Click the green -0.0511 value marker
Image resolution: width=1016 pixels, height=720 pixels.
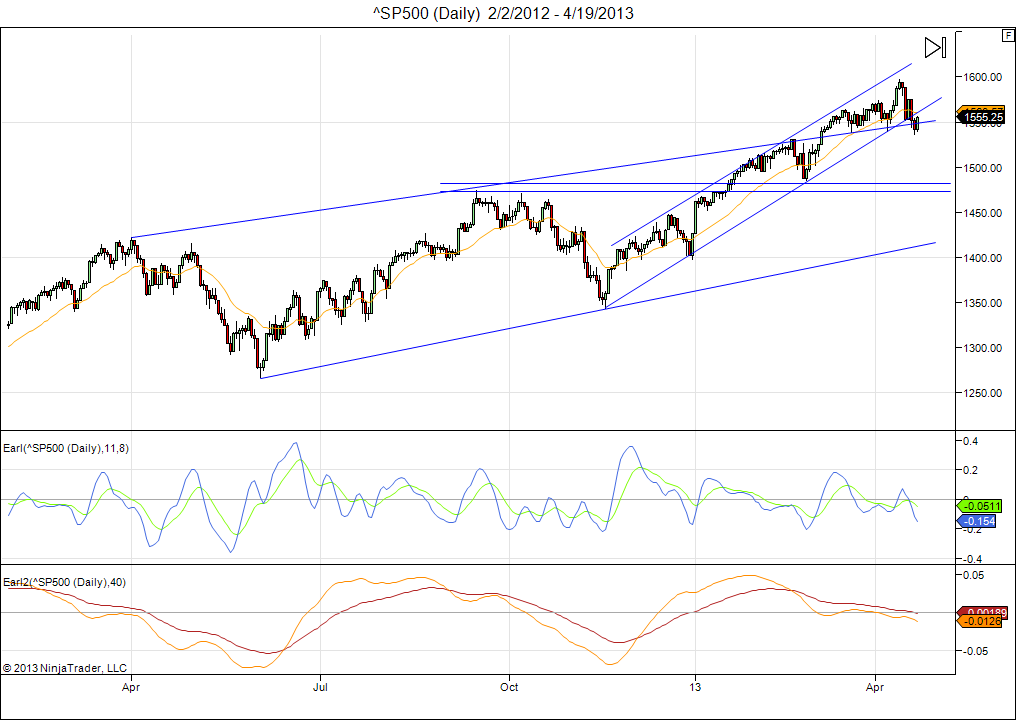pyautogui.click(x=984, y=506)
